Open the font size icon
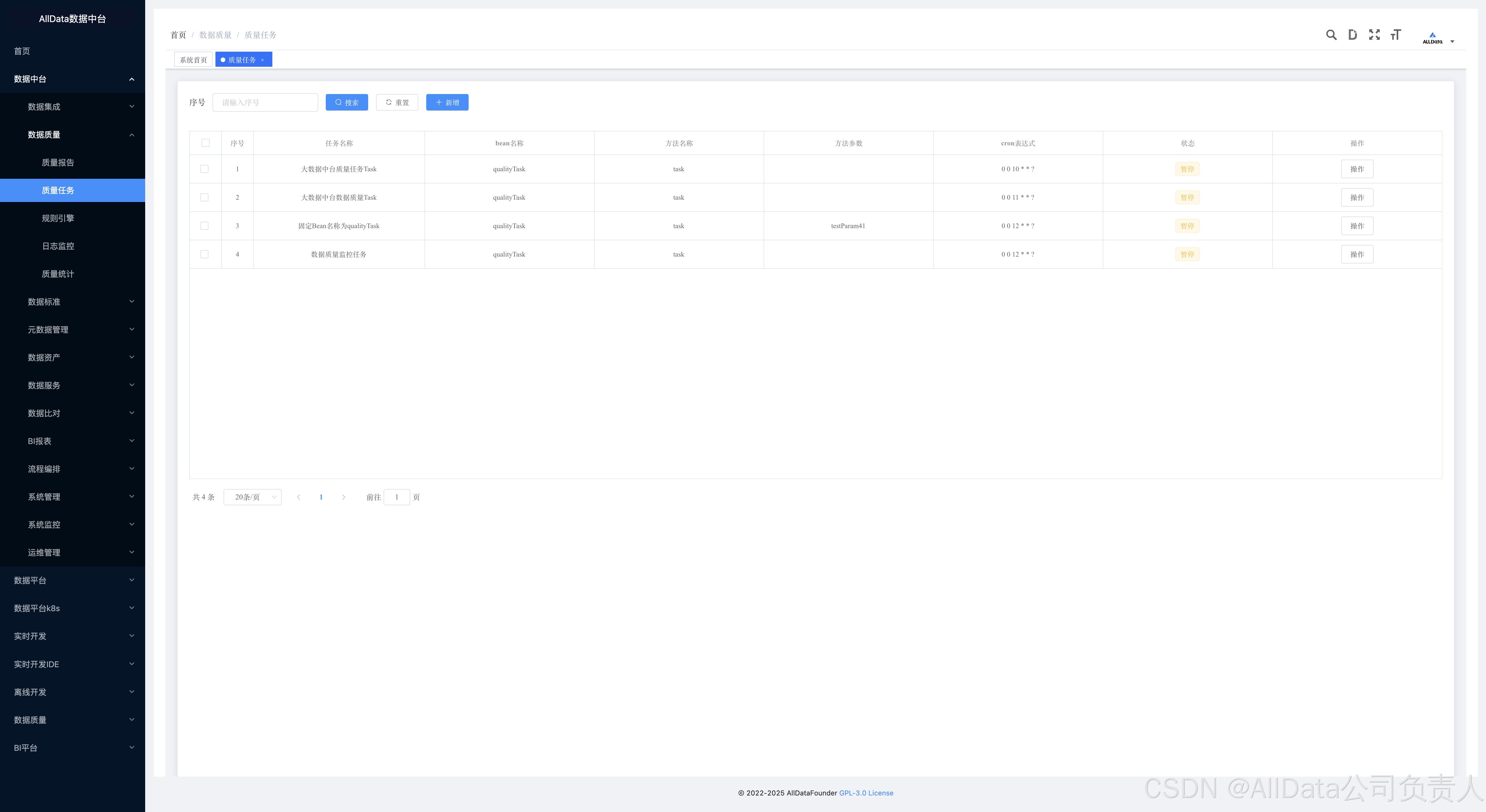This screenshot has width=1486, height=812. [x=1395, y=35]
